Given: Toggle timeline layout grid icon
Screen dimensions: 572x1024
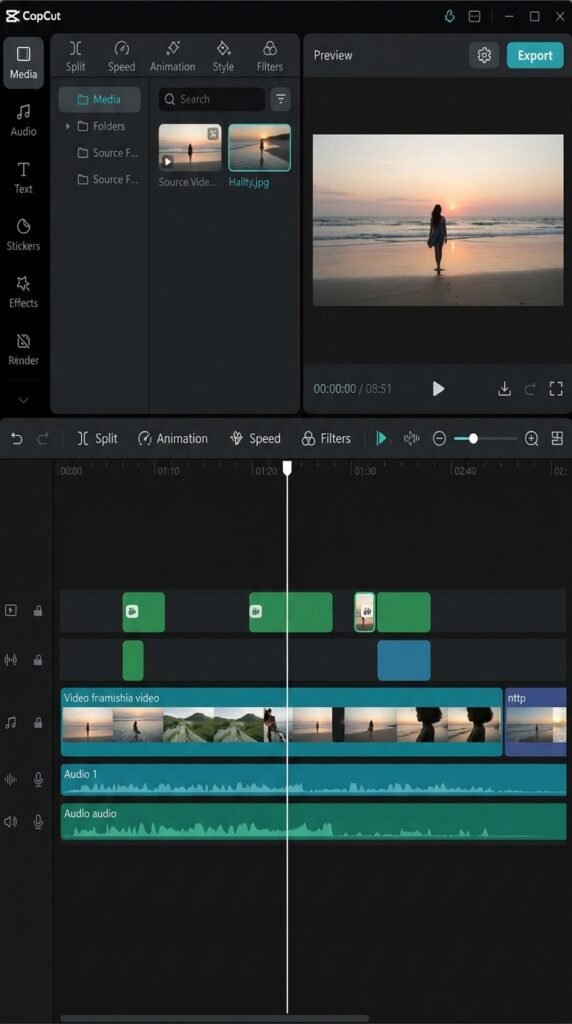Looking at the screenshot, I should click(x=557, y=438).
